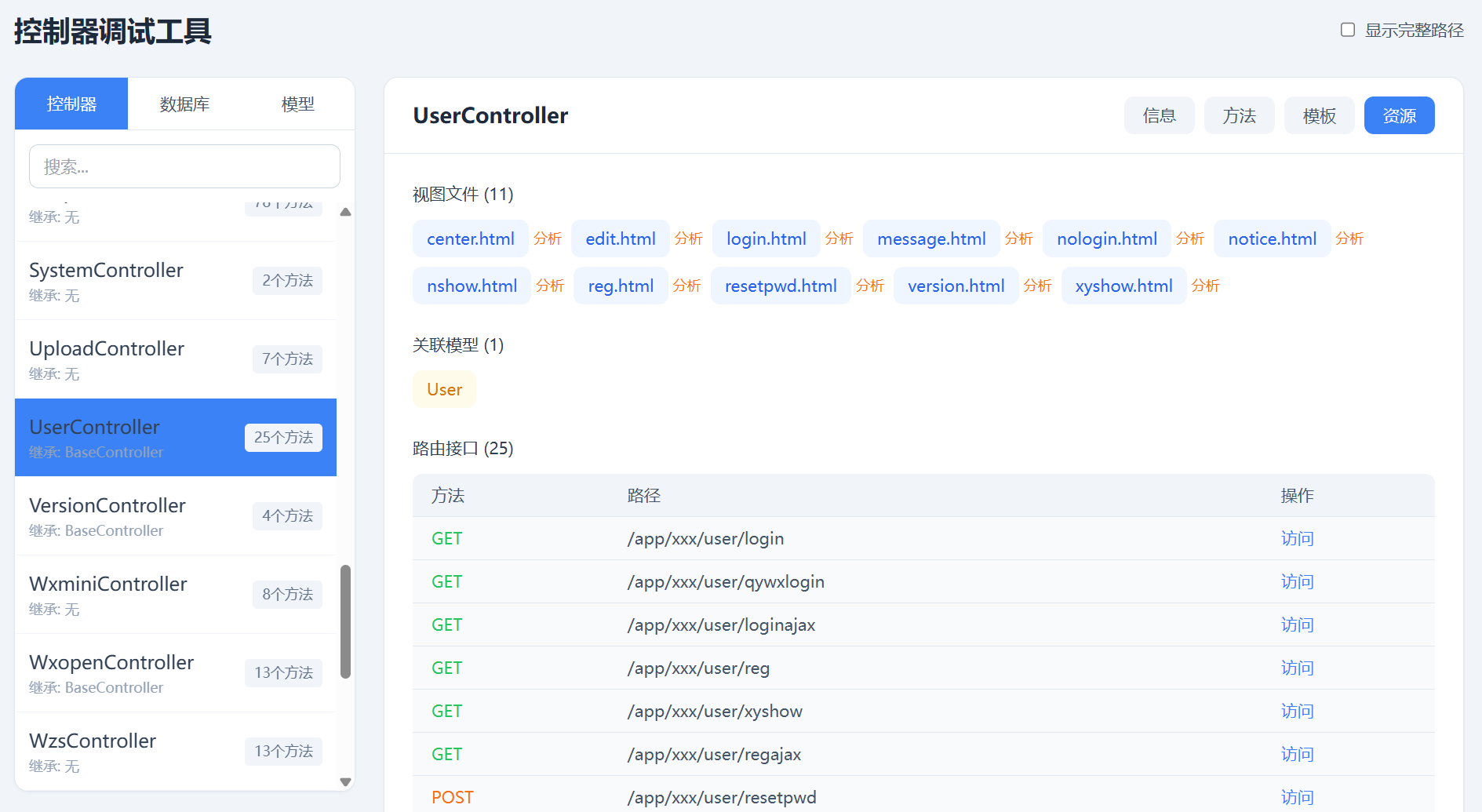Visit the /app/xxx/user/reg route via 访问

pyautogui.click(x=1297, y=668)
